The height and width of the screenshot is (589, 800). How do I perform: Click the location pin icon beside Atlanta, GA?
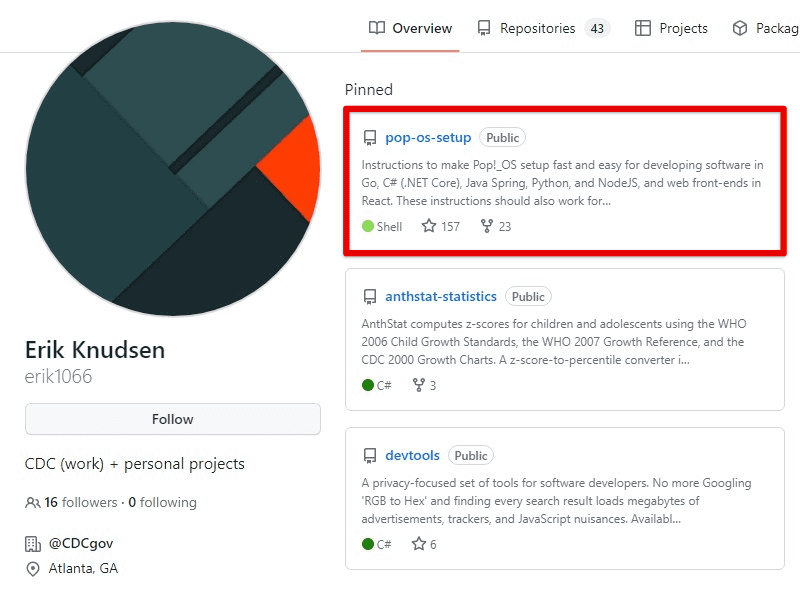(31, 568)
